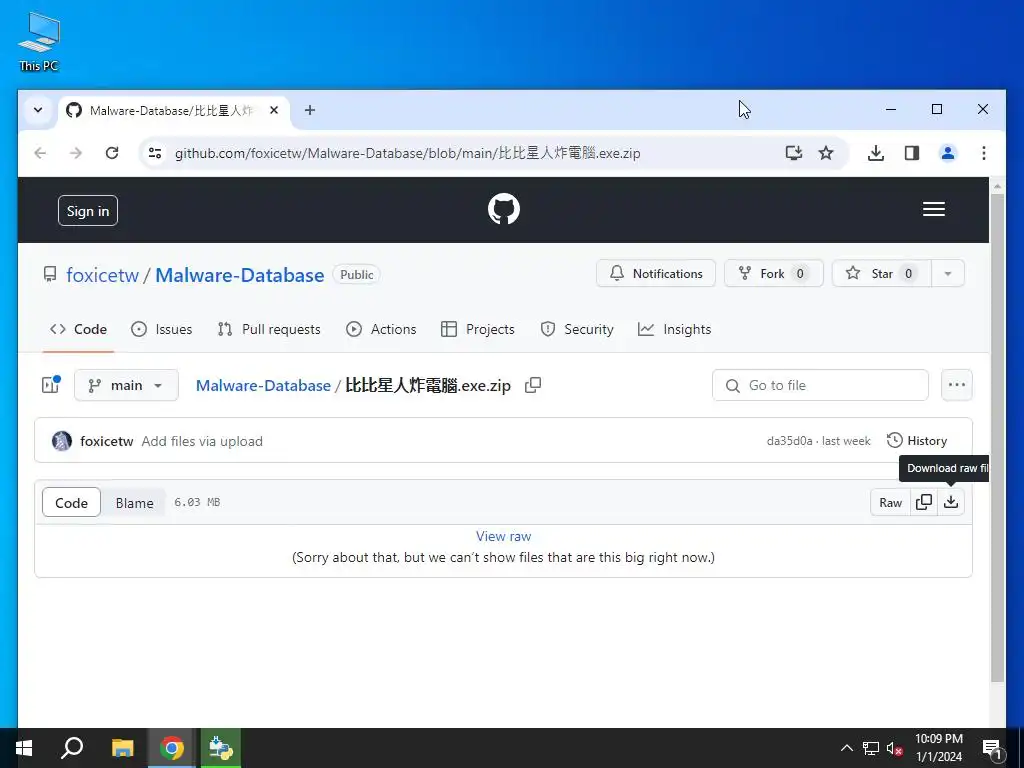Screen dimensions: 1024x768
Task: Open the three-dot more options button
Action: coord(956,385)
